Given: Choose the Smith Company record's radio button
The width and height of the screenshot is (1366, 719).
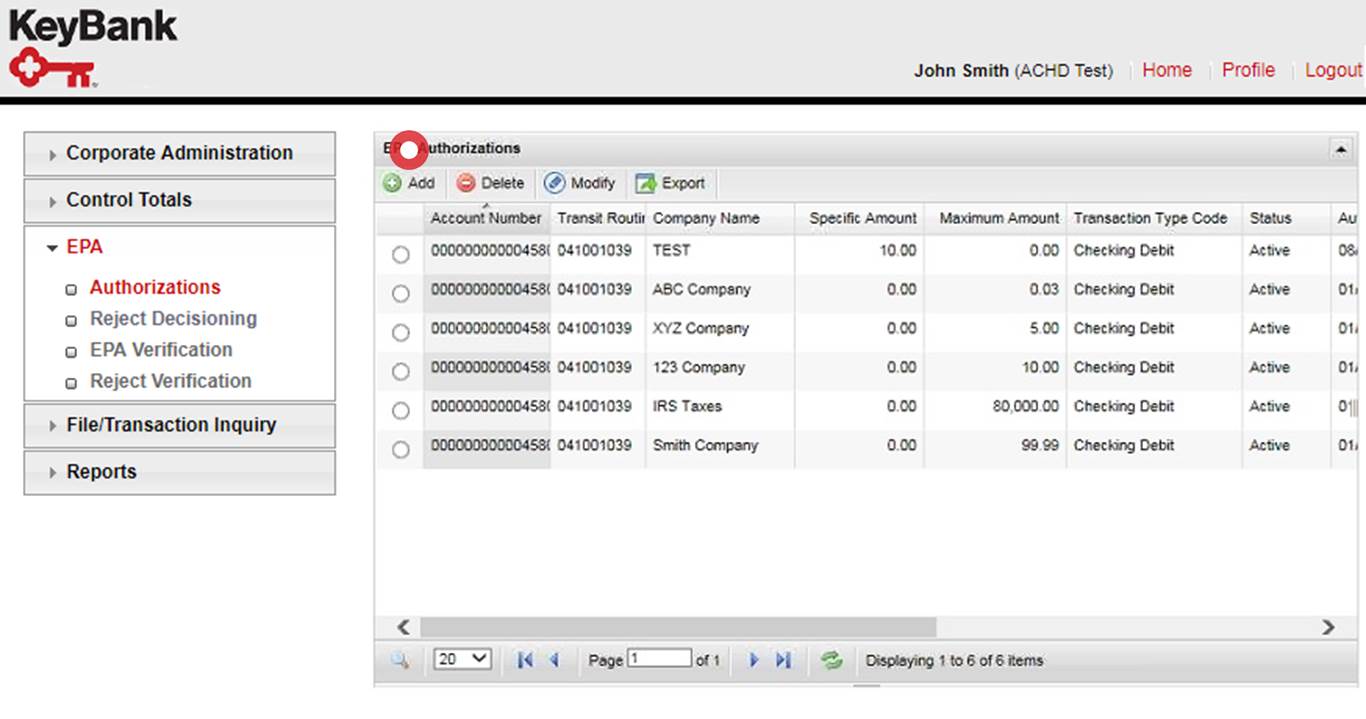Looking at the screenshot, I should click(400, 449).
